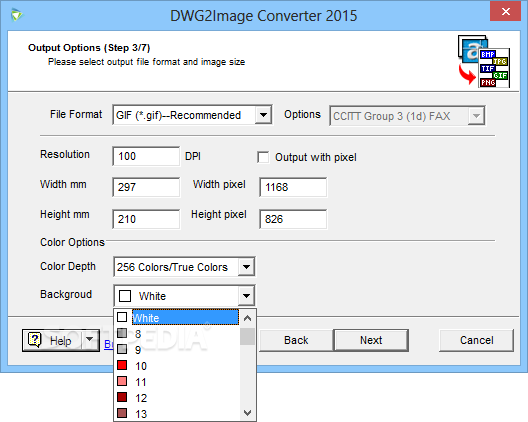Screen dimensions: 528x422
Task: Click the Help question mark icon
Action: tap(34, 340)
